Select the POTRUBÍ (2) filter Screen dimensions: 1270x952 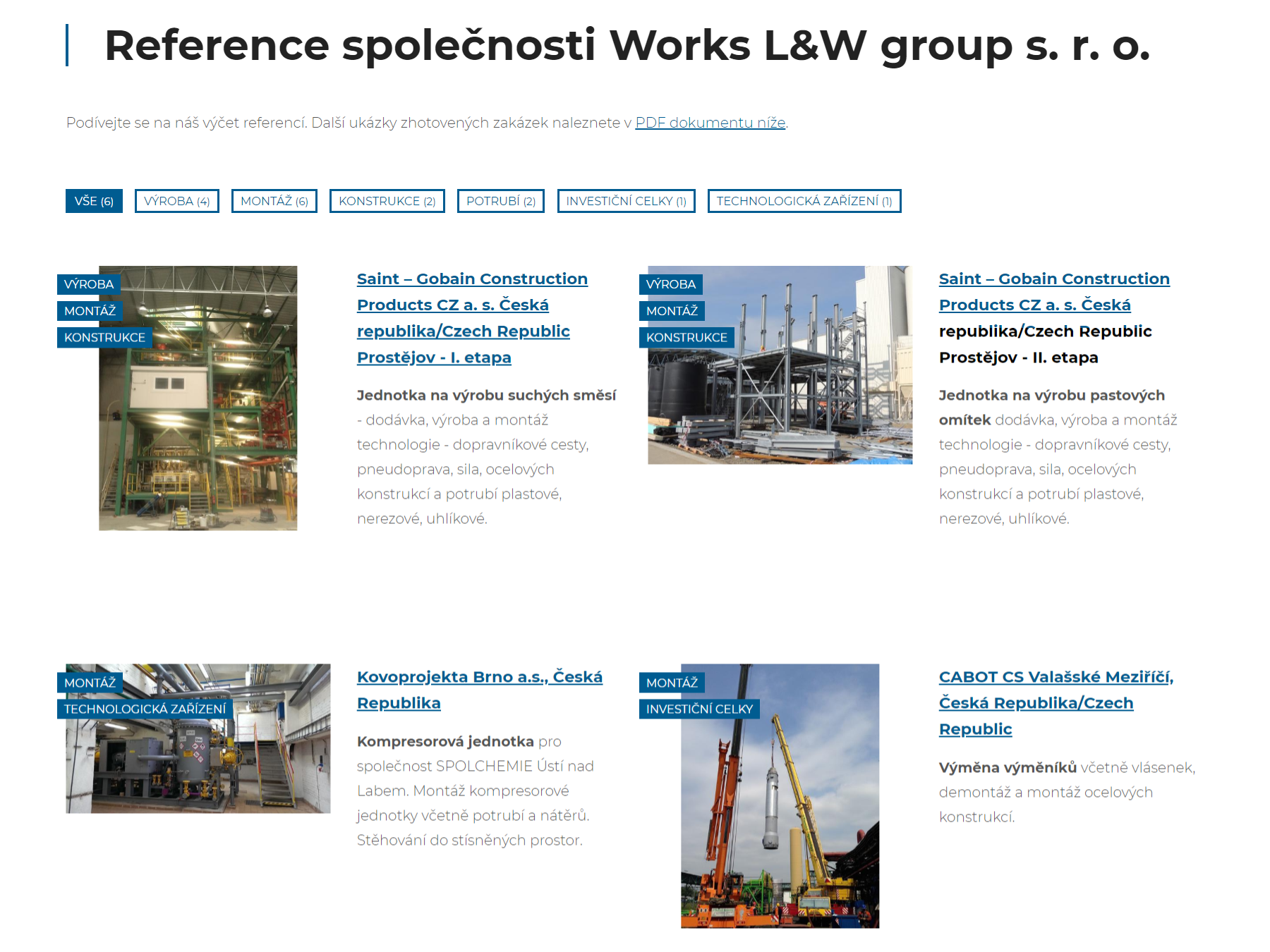click(501, 201)
